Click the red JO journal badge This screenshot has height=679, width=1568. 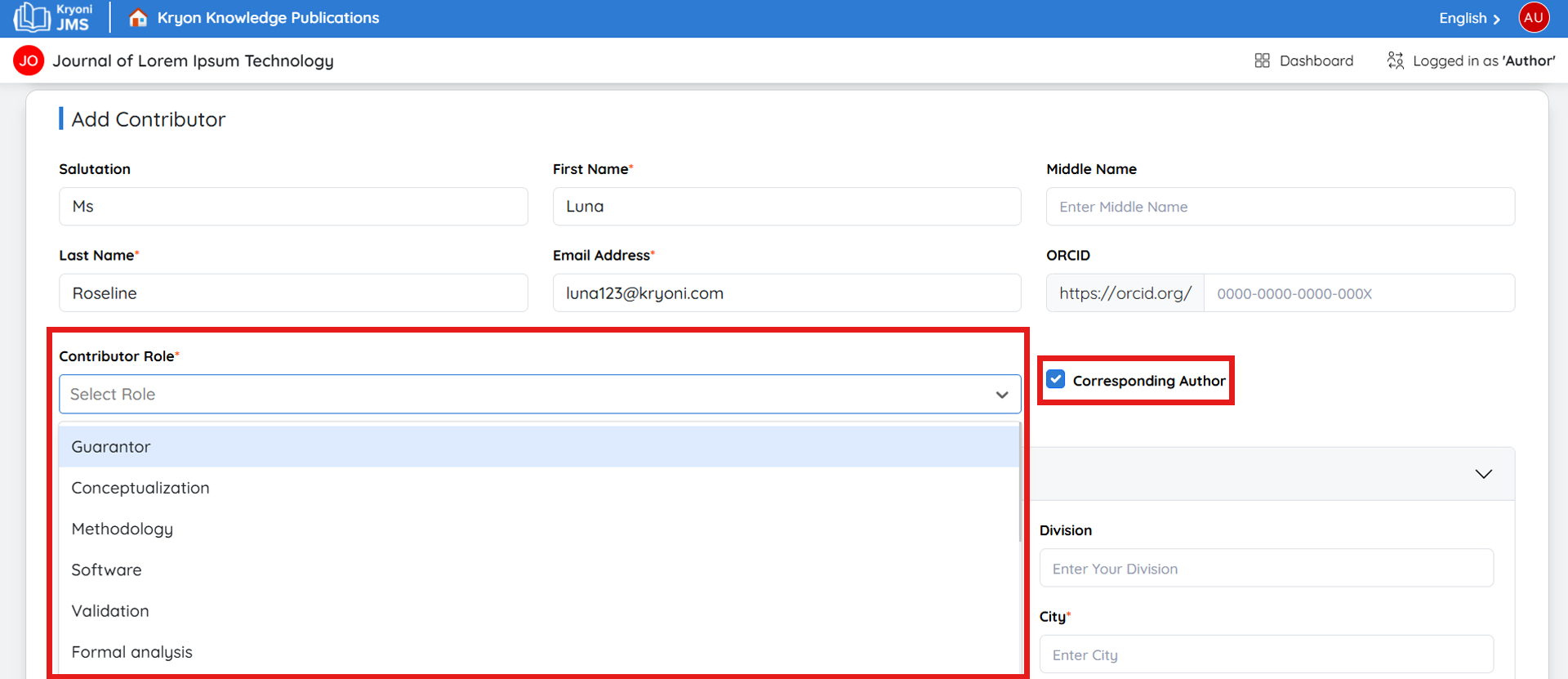(29, 60)
